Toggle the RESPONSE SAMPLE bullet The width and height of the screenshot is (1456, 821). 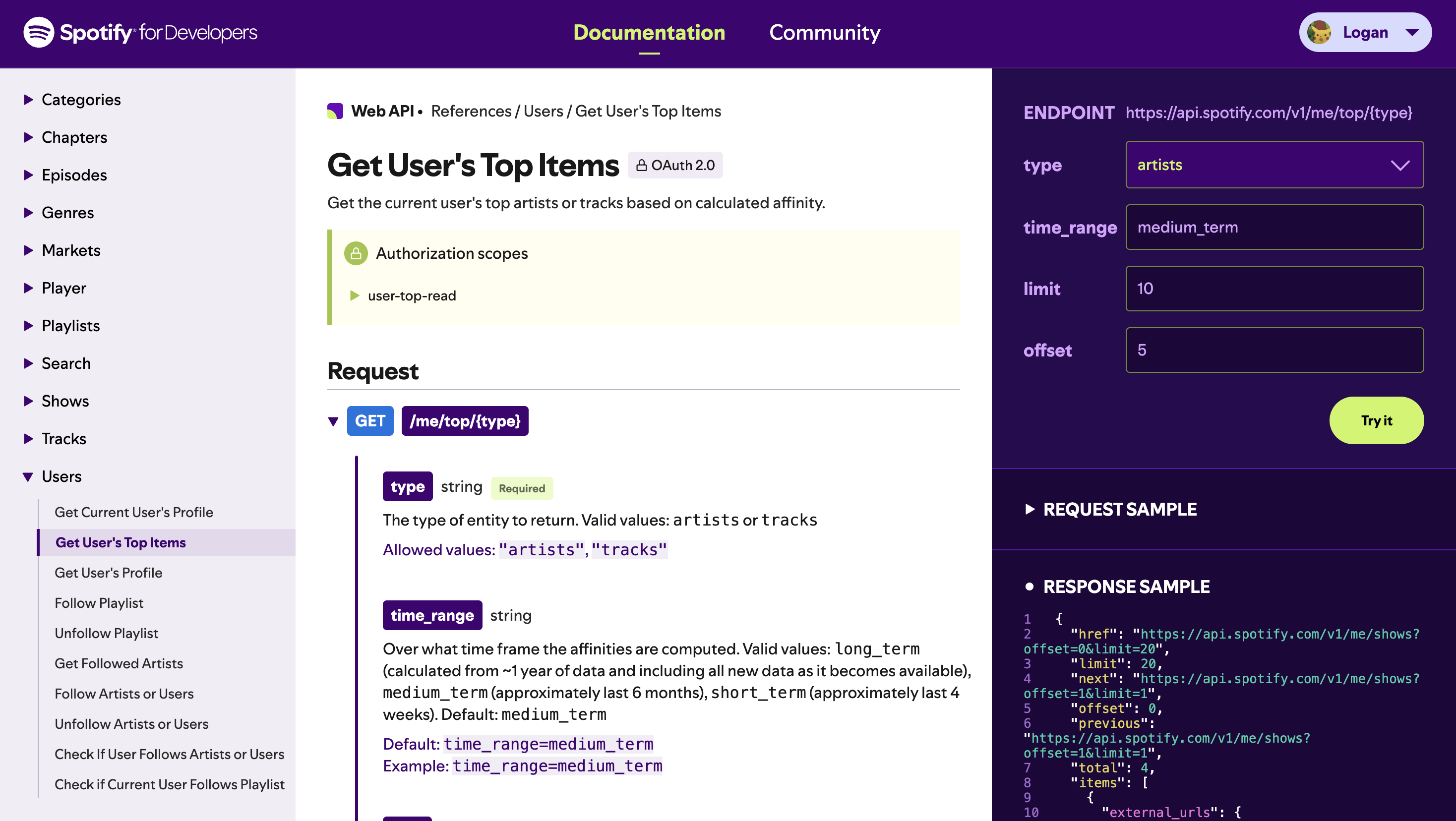click(x=1030, y=586)
